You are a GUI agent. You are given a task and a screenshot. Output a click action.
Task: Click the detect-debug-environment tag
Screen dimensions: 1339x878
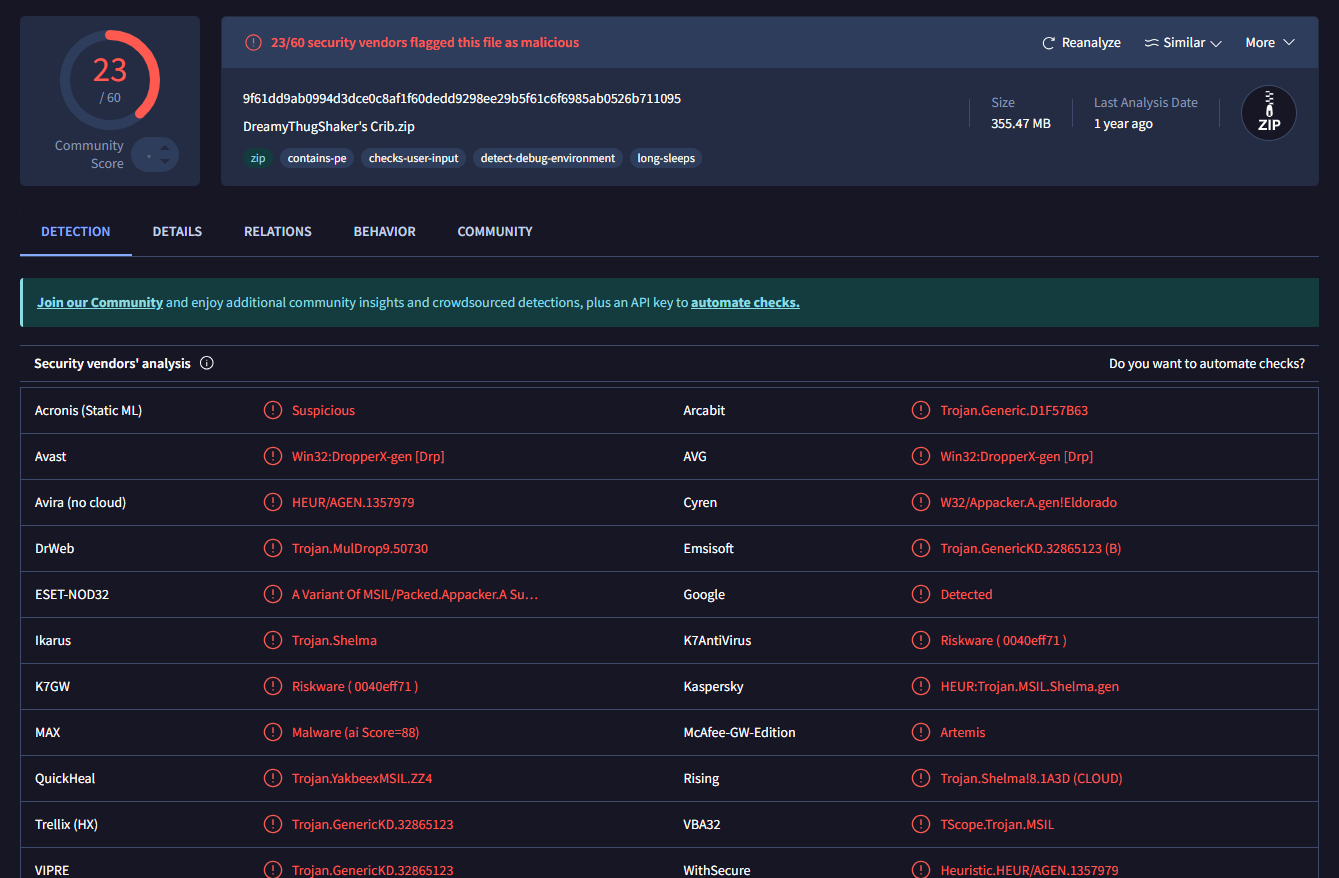click(x=548, y=158)
